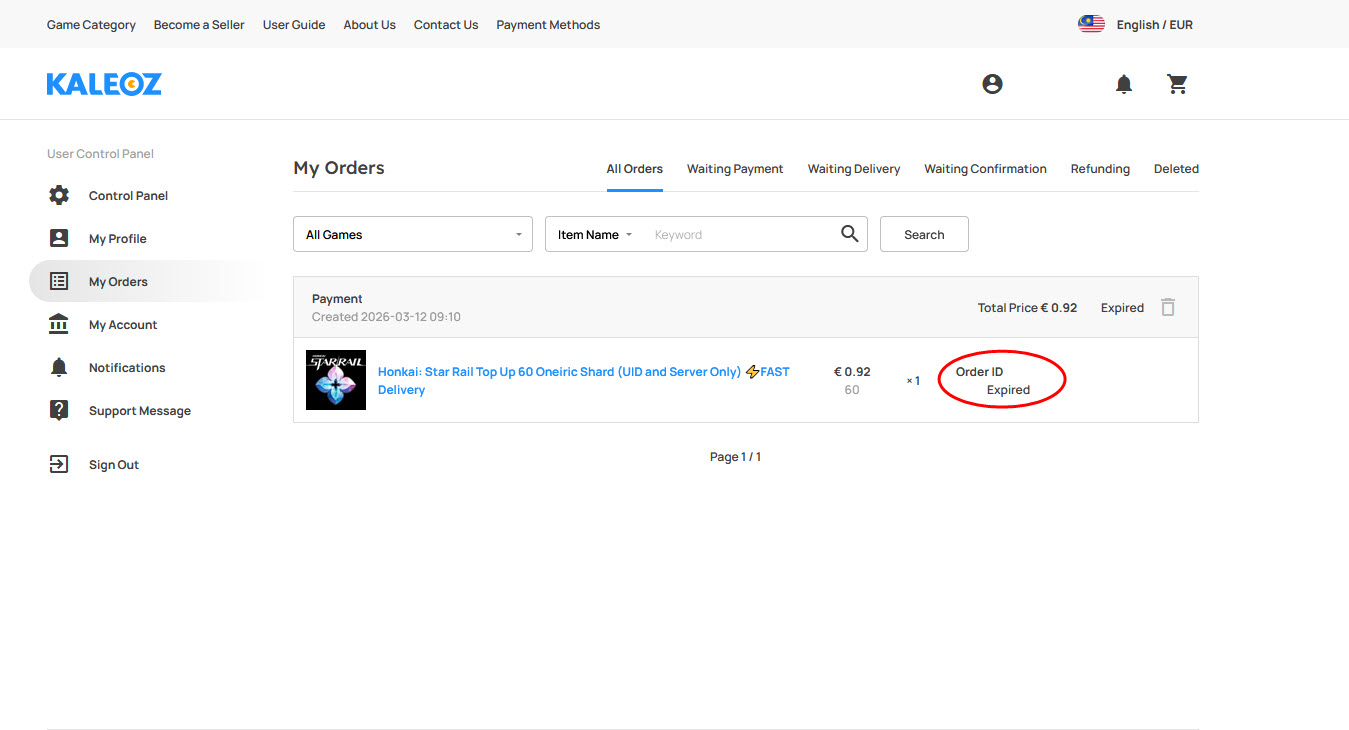Click the search magnifier icon
Viewport: 1349px width, 730px height.
pyautogui.click(x=849, y=234)
